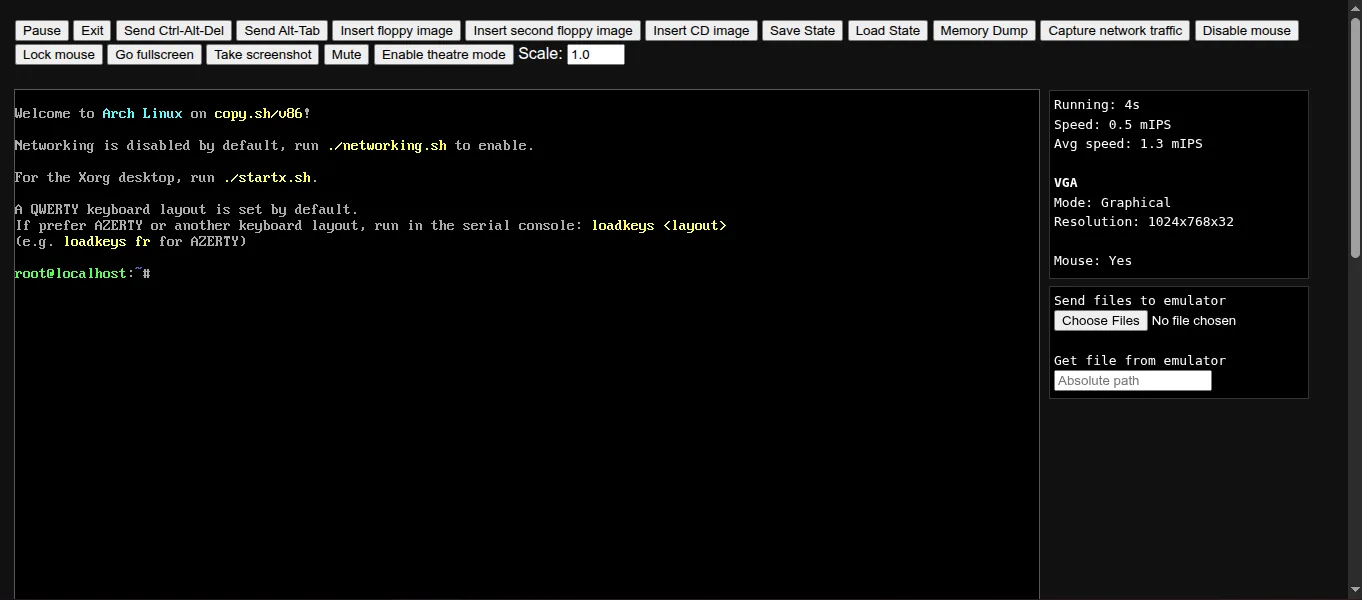Click the 'Avg speed: 1.3 mIPS' text
The height and width of the screenshot is (600, 1362).
coord(1128,144)
